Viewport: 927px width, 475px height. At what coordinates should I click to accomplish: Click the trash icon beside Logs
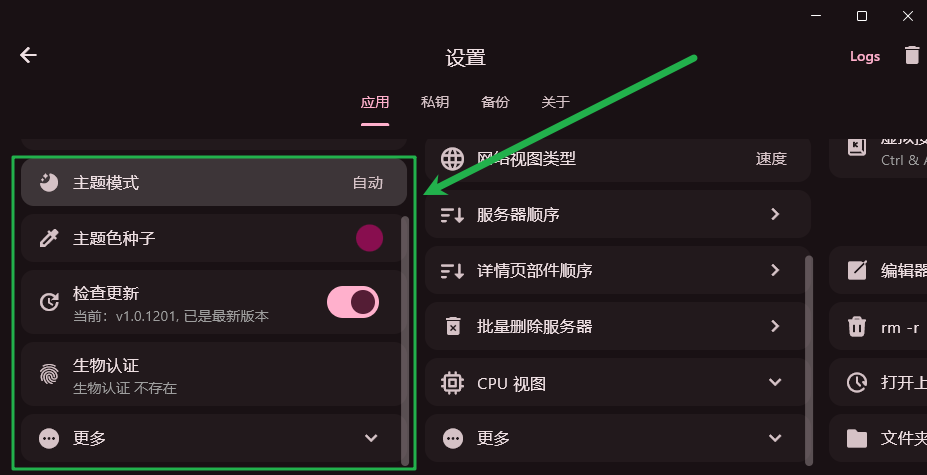click(912, 56)
